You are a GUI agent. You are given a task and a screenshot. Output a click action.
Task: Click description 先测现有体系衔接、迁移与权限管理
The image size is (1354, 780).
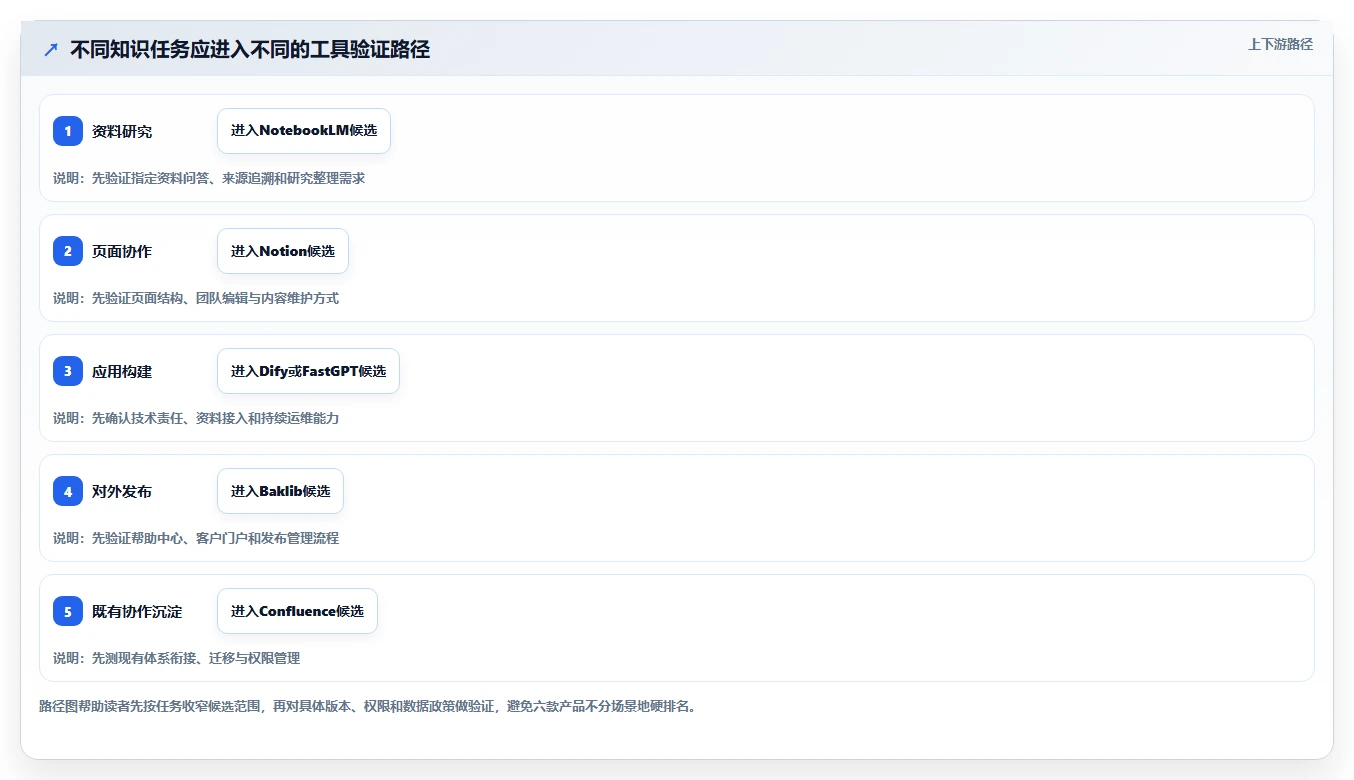click(x=196, y=658)
